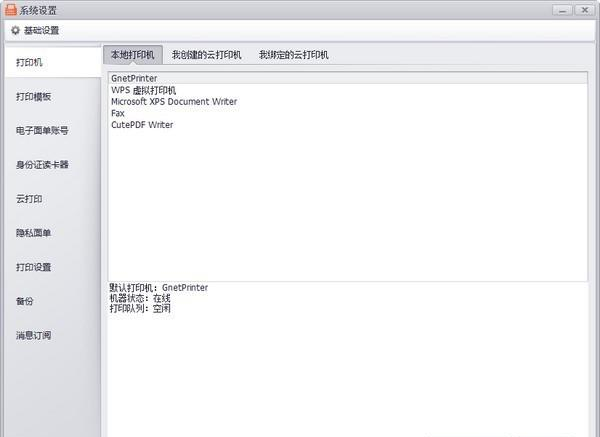Minimize the 系统设置 window

pos(562,10)
